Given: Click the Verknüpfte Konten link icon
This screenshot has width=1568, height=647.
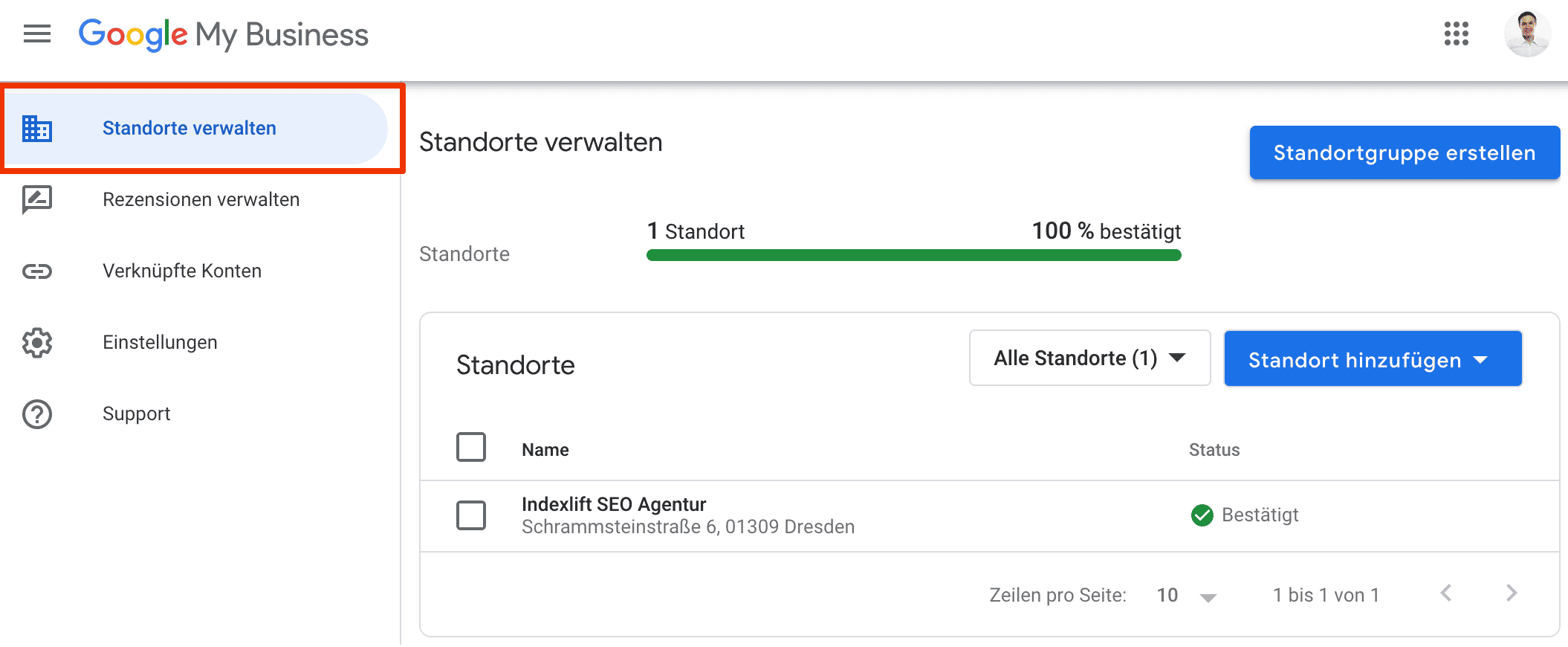Looking at the screenshot, I should pos(37,271).
